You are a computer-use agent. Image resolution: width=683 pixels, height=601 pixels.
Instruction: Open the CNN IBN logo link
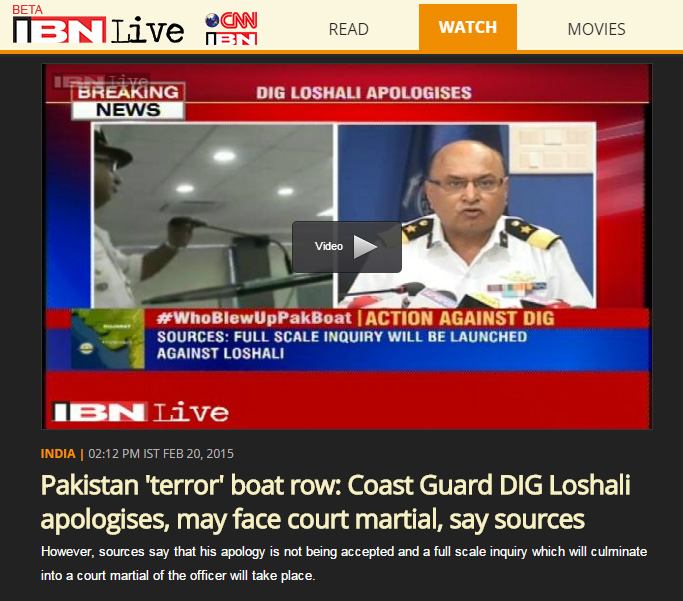[232, 29]
